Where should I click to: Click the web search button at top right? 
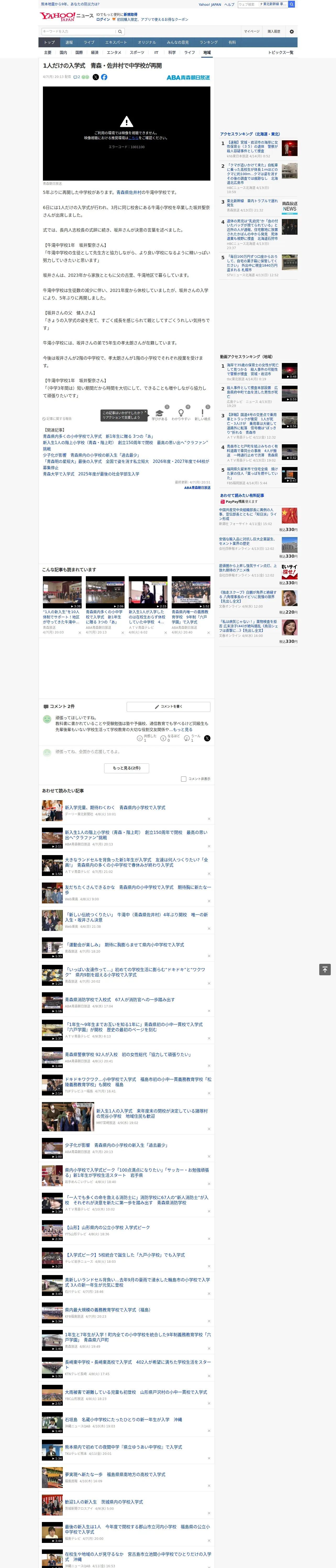click(292, 4)
